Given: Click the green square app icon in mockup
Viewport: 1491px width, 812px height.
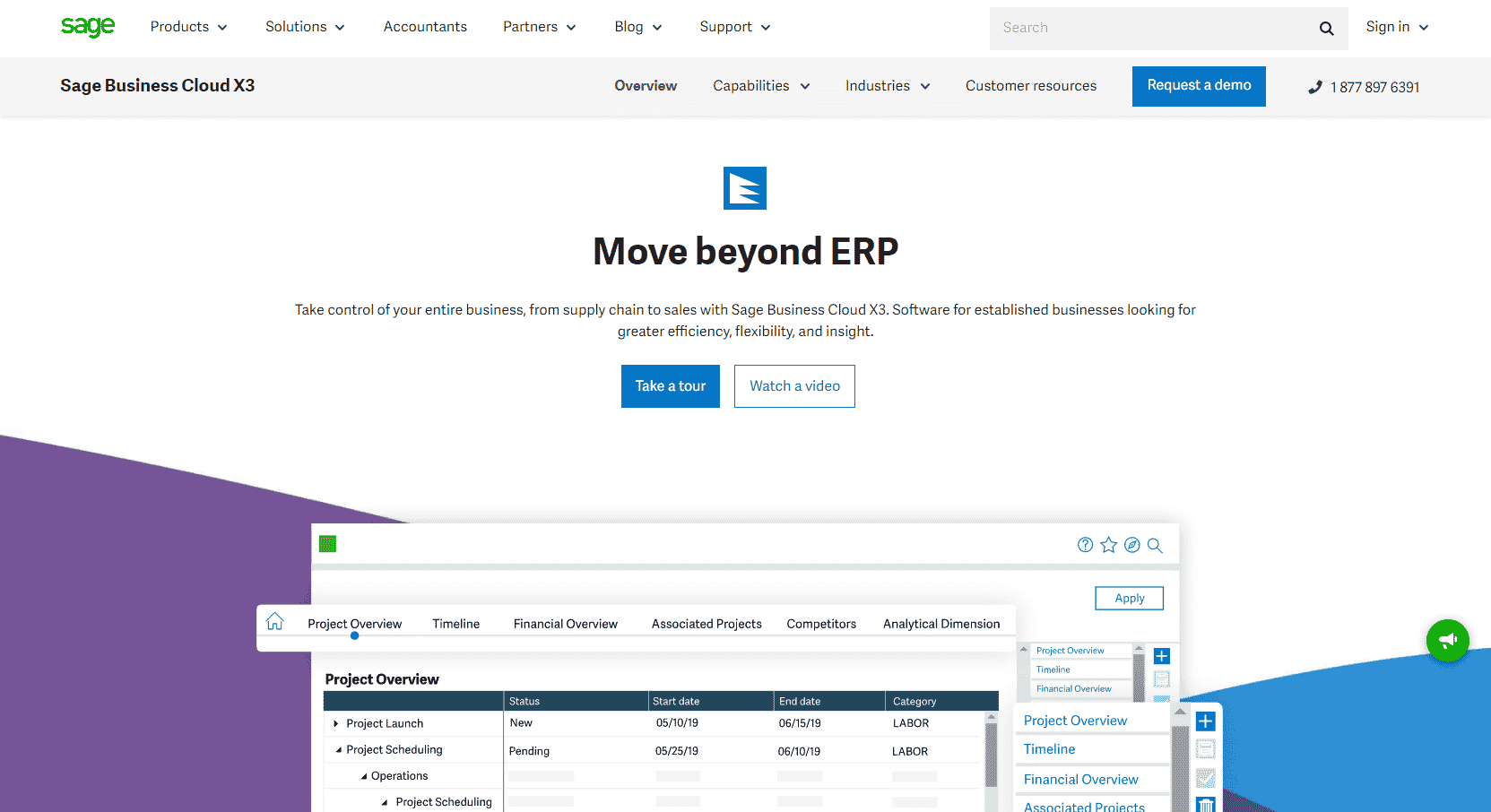Looking at the screenshot, I should point(327,544).
